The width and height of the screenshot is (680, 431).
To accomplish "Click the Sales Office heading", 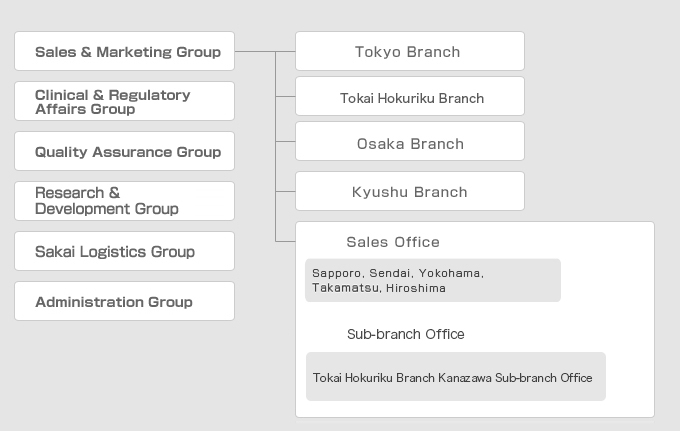I will 392,242.
